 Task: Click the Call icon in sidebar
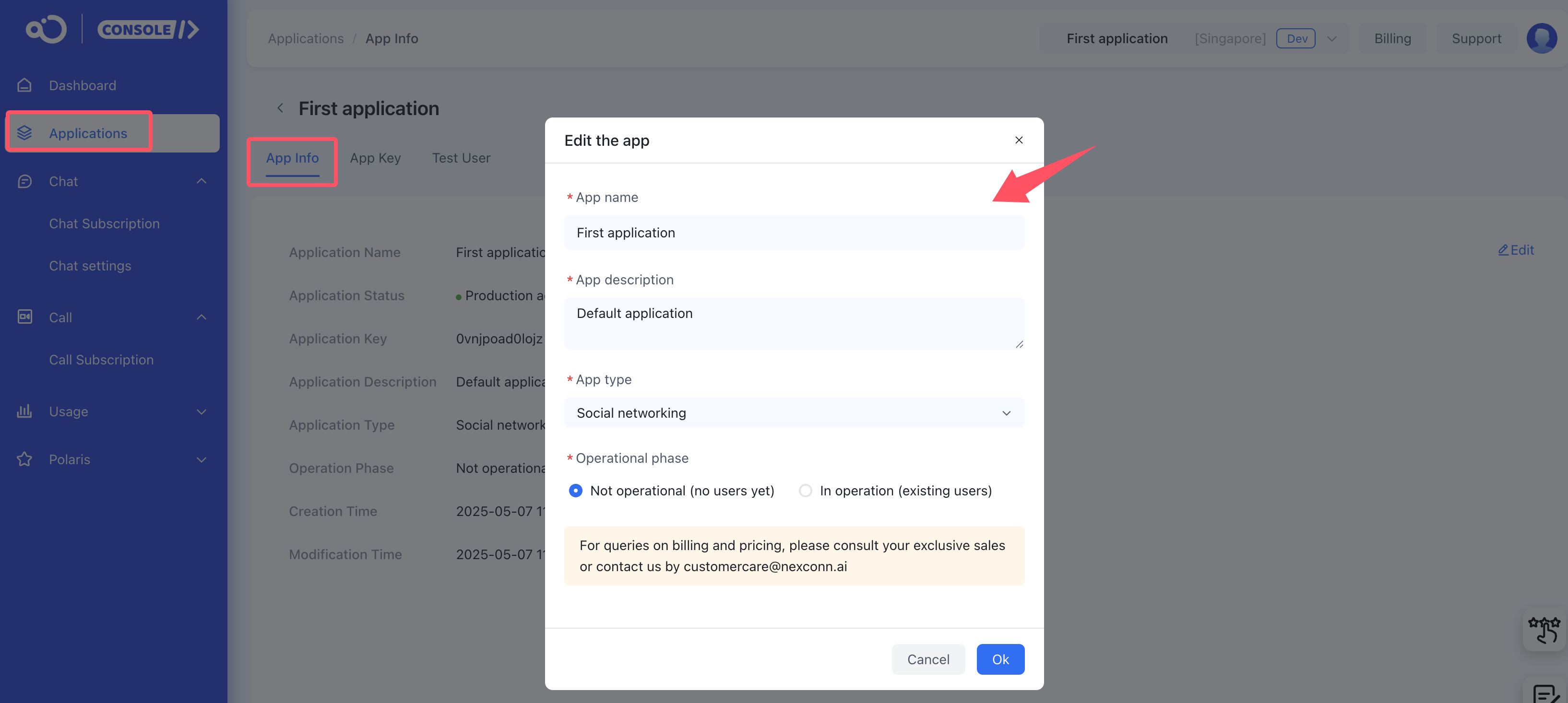tap(24, 317)
